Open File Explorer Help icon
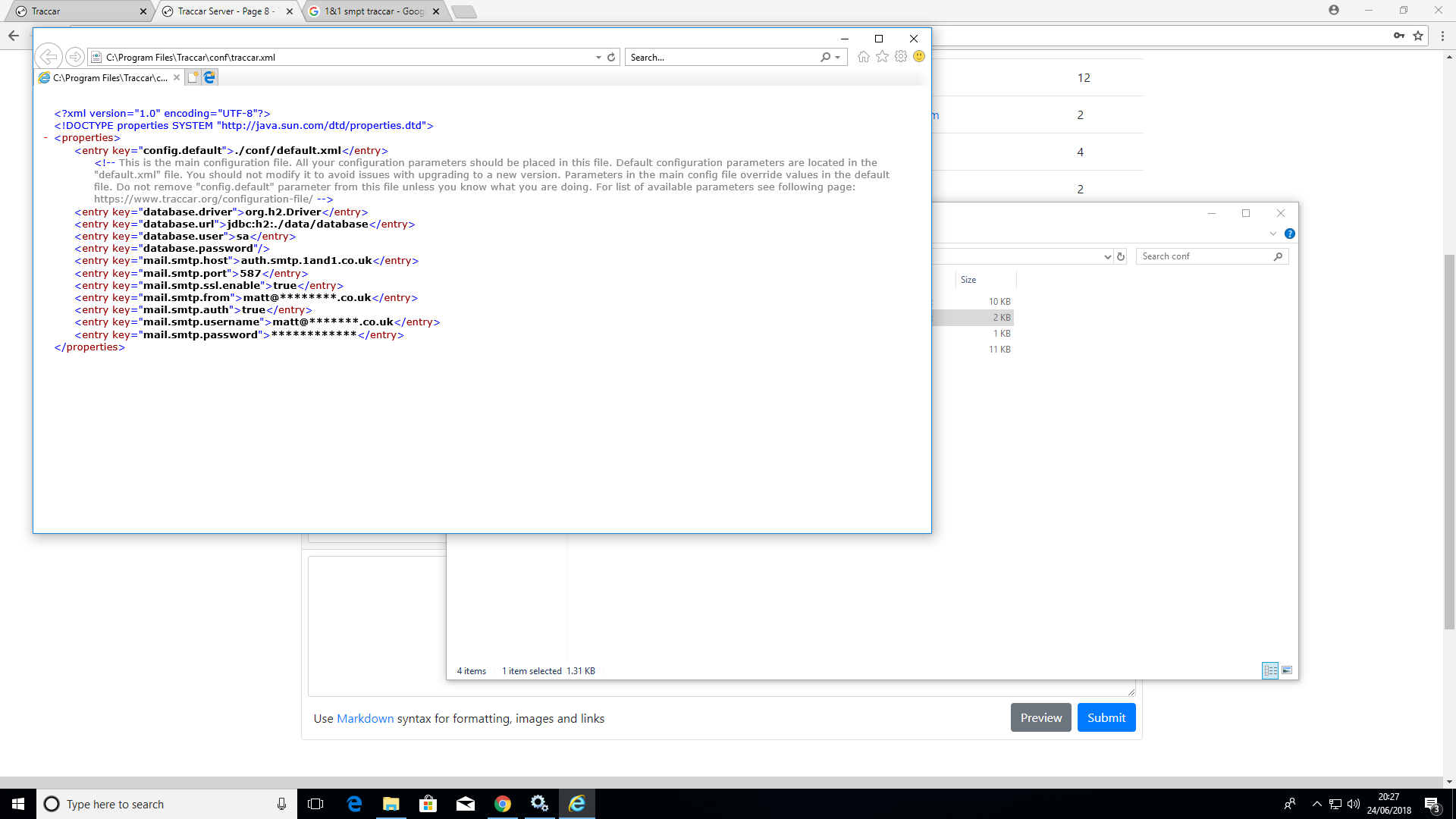1456x819 pixels. tap(1290, 234)
